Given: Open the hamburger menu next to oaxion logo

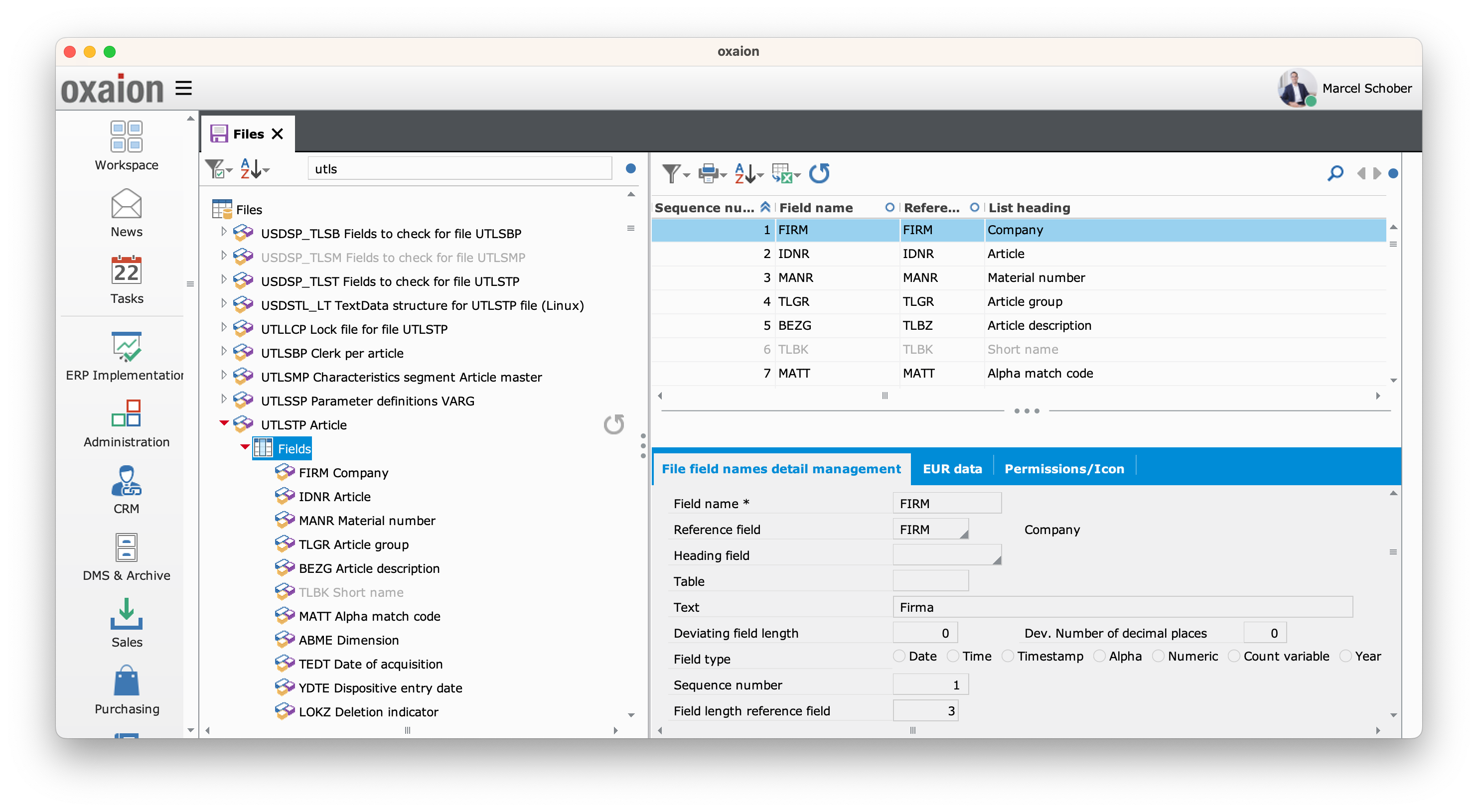Looking at the screenshot, I should [183, 88].
